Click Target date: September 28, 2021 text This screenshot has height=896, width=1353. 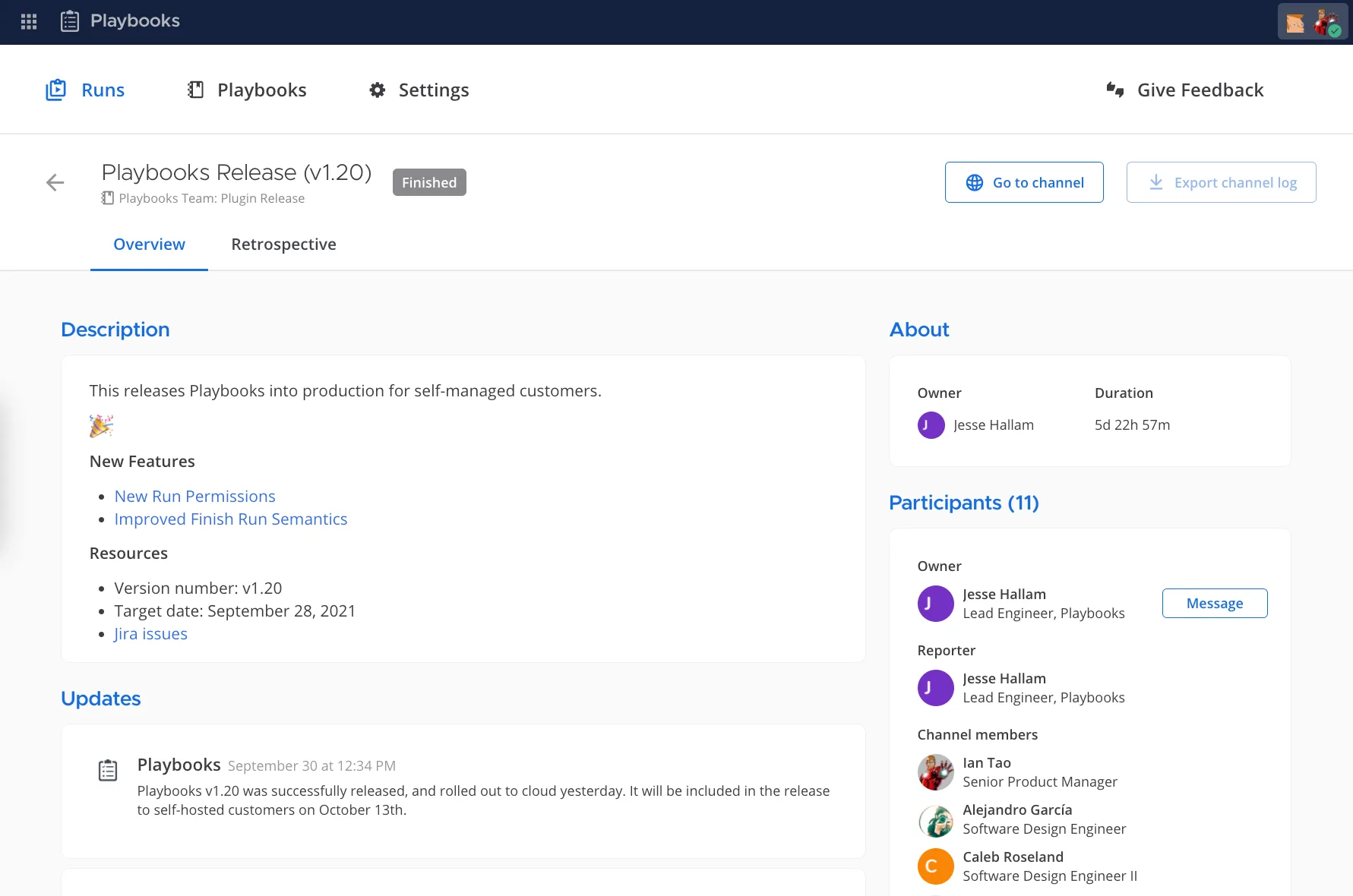coord(235,611)
